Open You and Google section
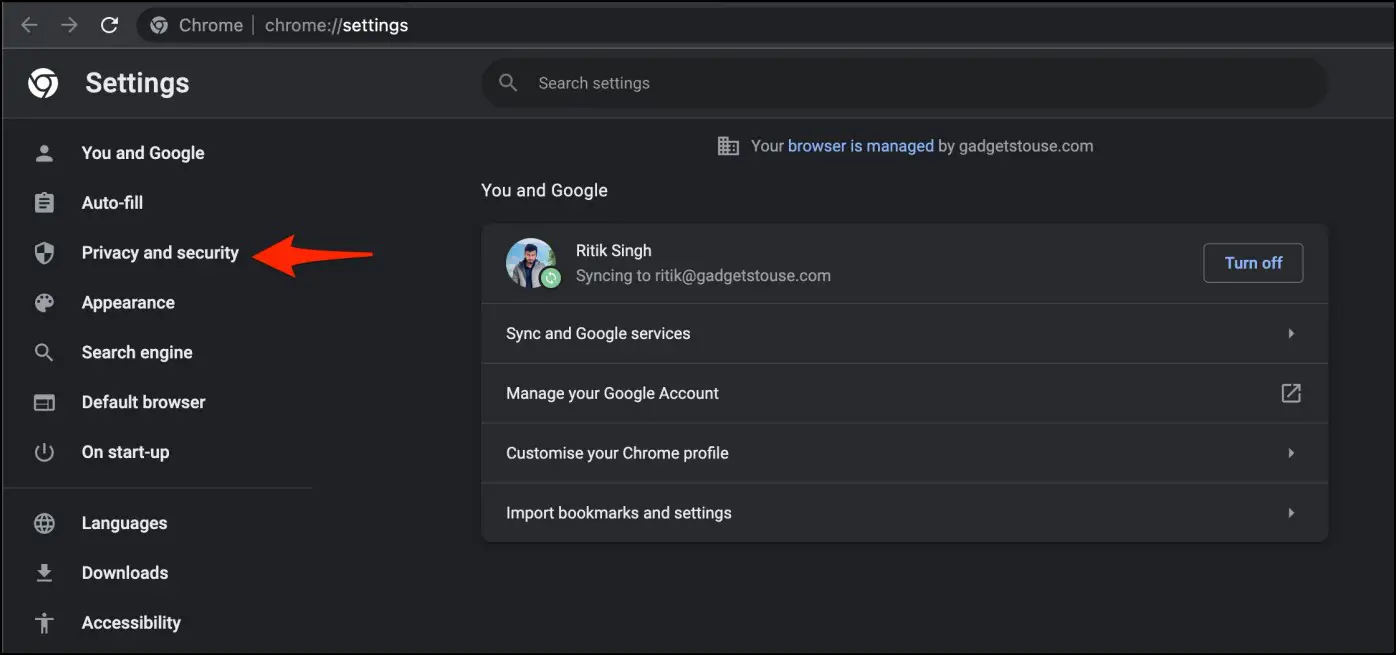1396x655 pixels. 143,153
